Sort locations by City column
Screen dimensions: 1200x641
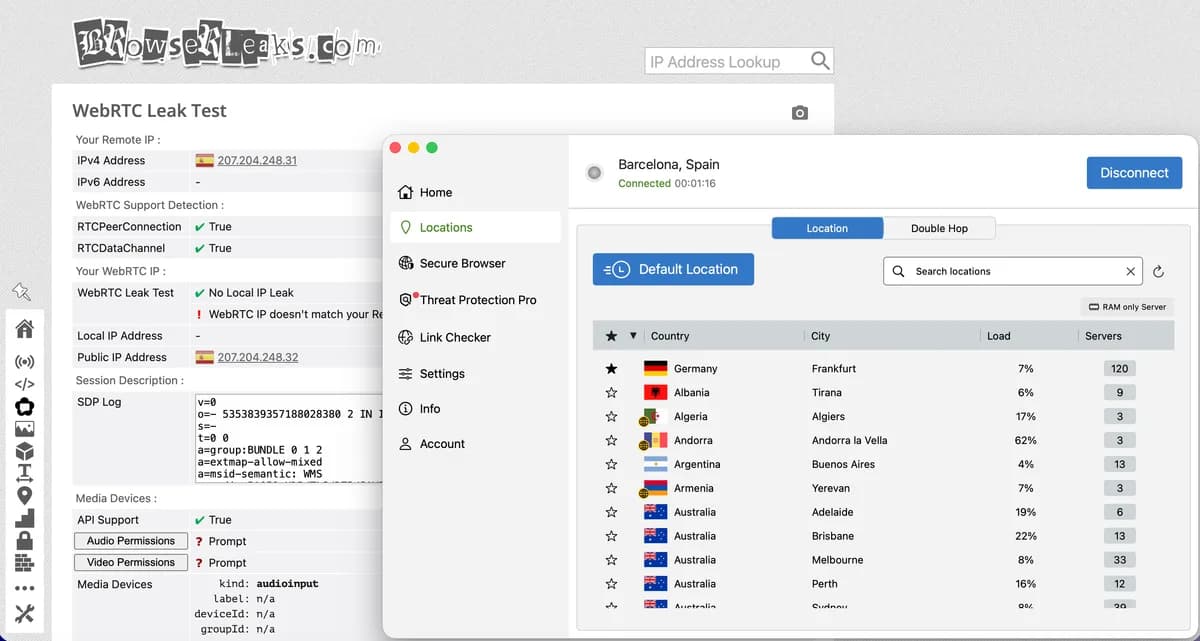(x=821, y=336)
